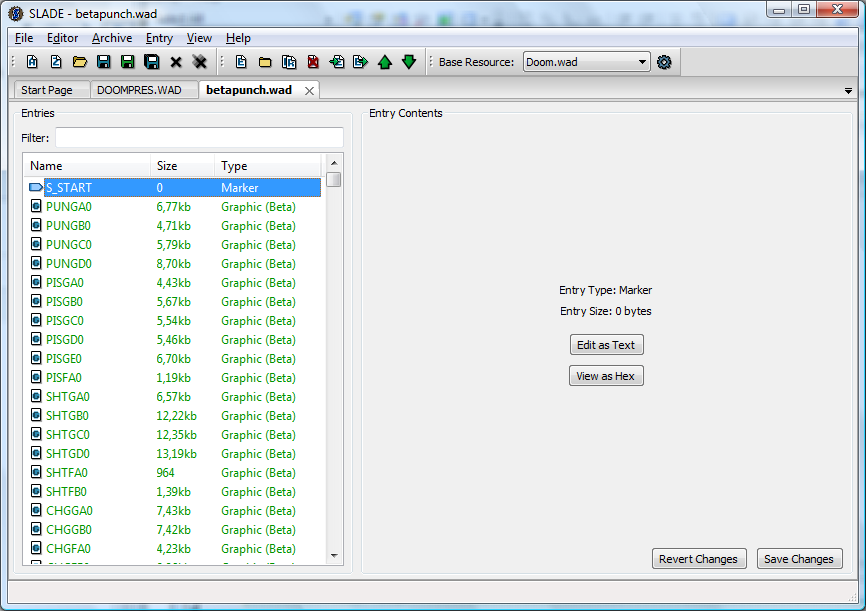Click the Close All double X icon
The image size is (866, 611).
(199, 62)
